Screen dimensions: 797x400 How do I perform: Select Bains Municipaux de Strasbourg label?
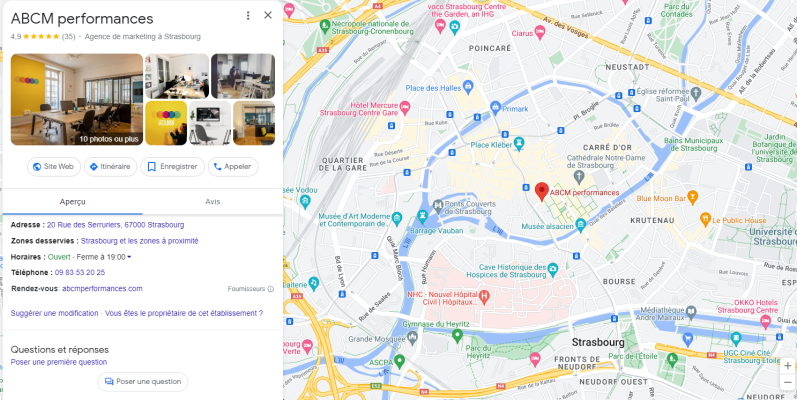[x=693, y=144]
